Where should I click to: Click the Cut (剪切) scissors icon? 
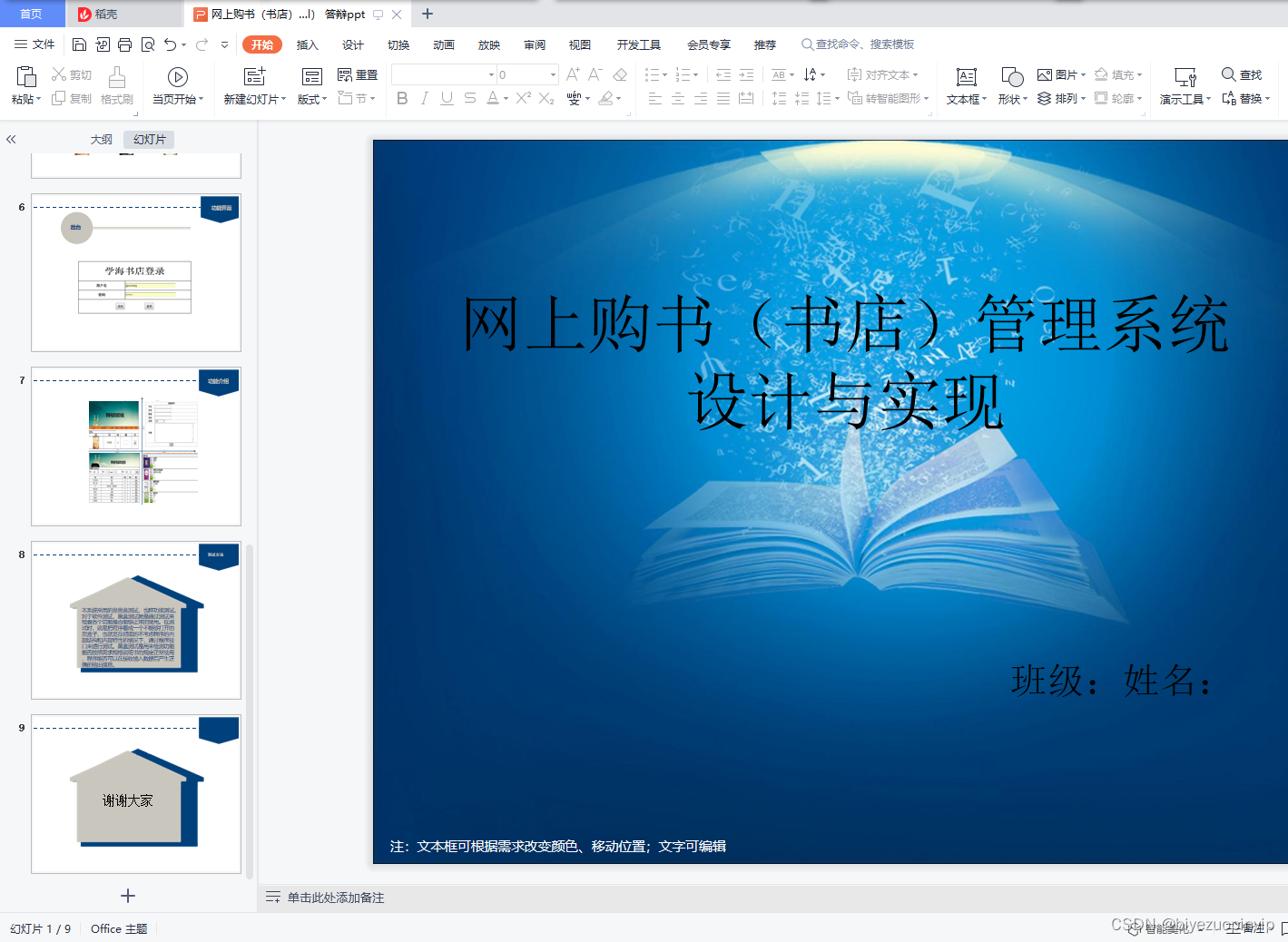(59, 74)
